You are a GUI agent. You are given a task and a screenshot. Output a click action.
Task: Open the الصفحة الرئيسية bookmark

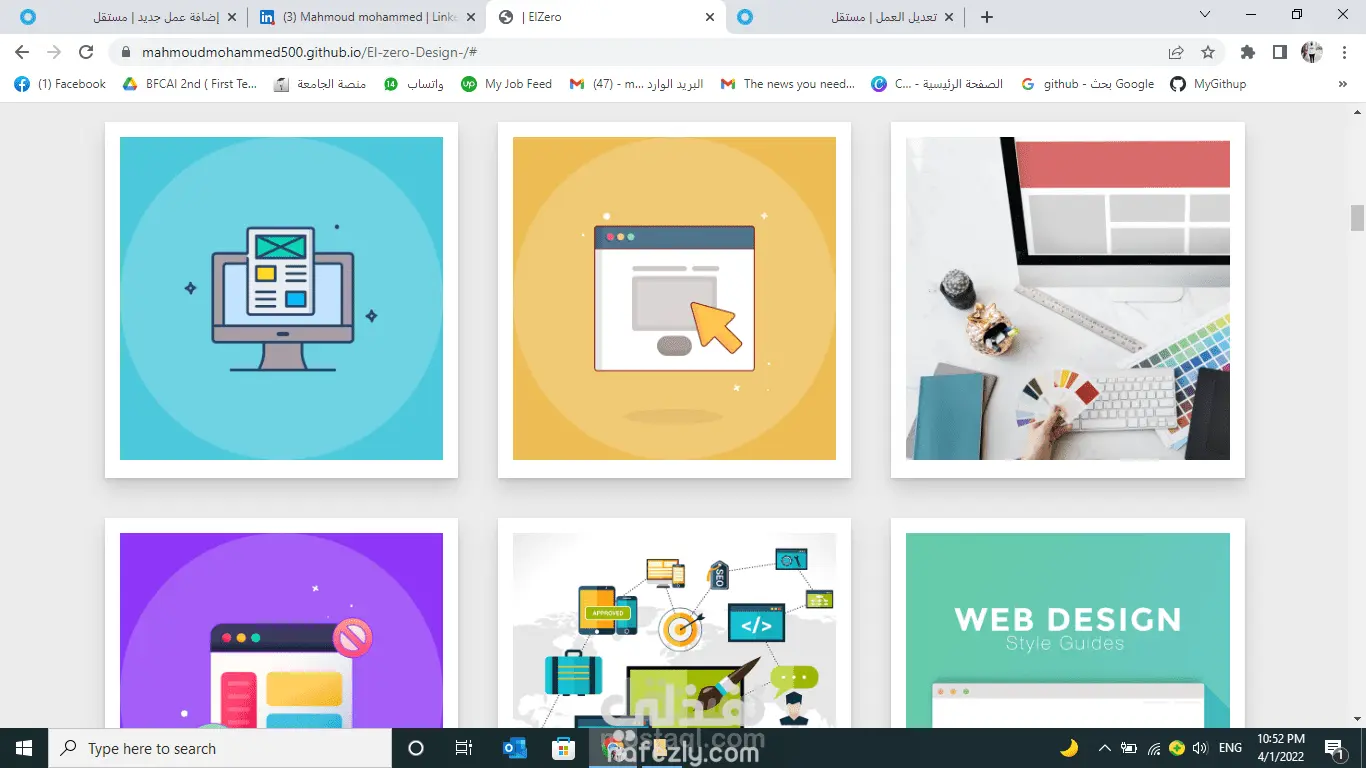937,84
